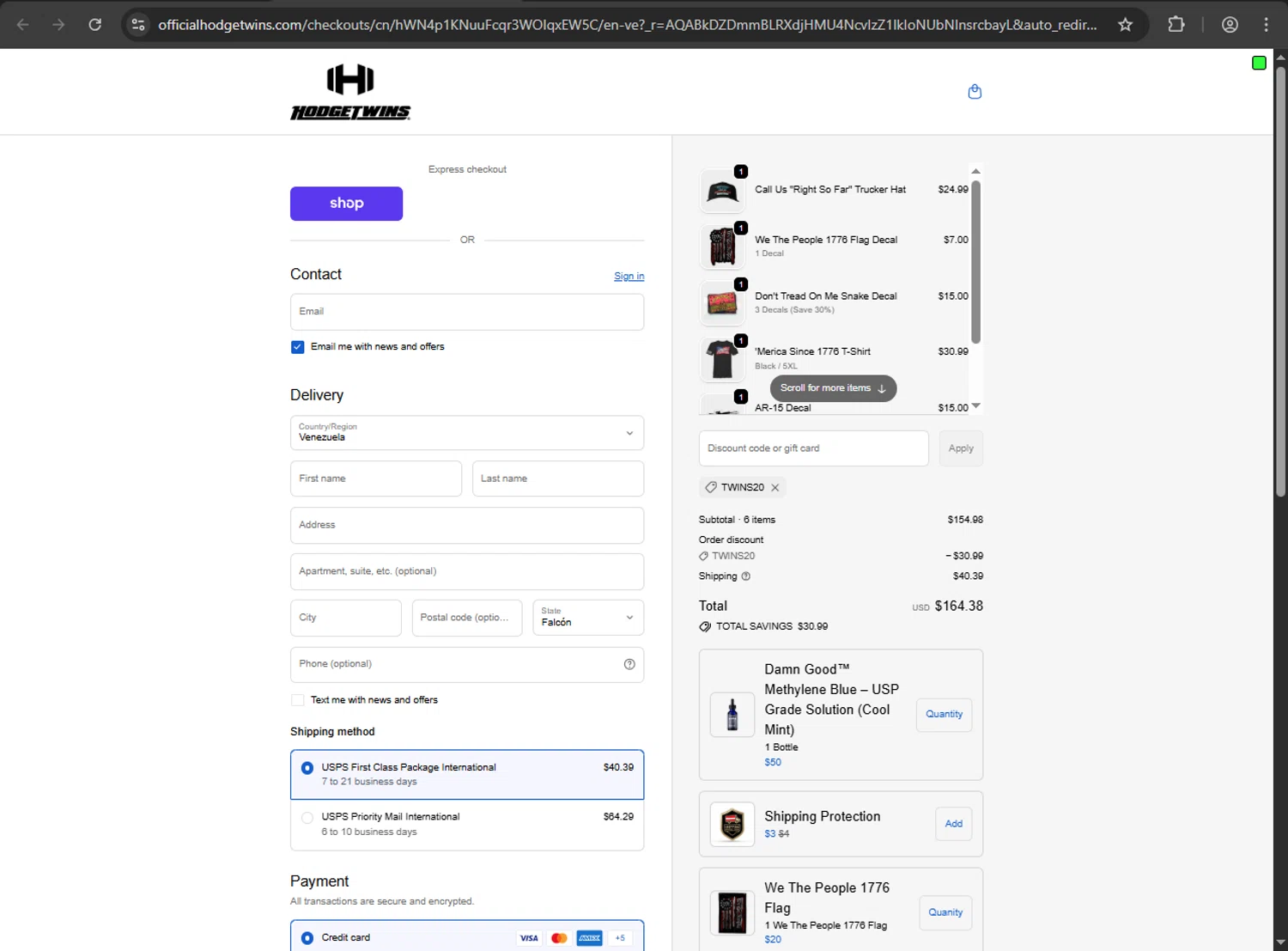The height and width of the screenshot is (951, 1288).
Task: Open the browser profile icon
Action: (x=1230, y=24)
